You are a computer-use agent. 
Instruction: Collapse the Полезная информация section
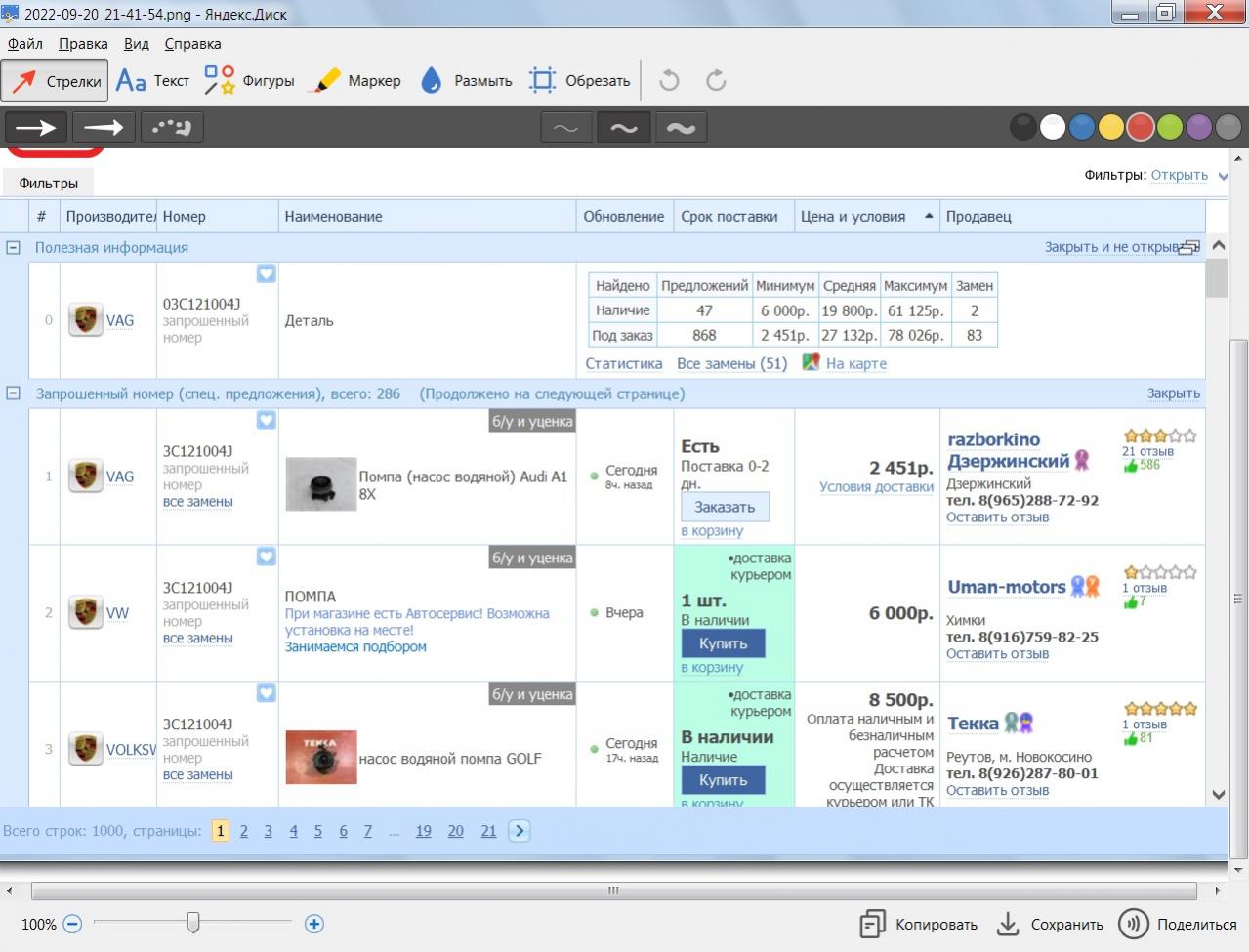click(14, 247)
